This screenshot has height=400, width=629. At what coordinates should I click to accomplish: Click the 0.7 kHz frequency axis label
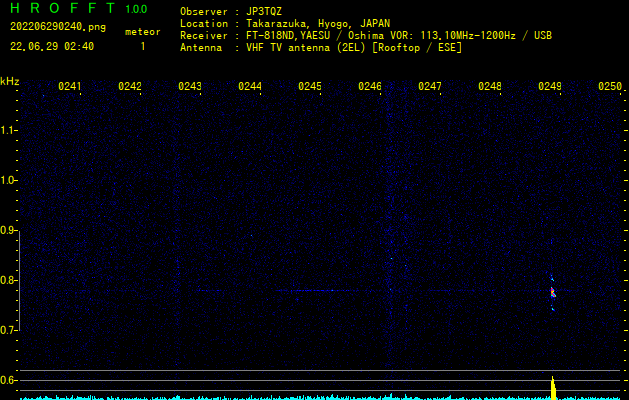click(x=9, y=330)
